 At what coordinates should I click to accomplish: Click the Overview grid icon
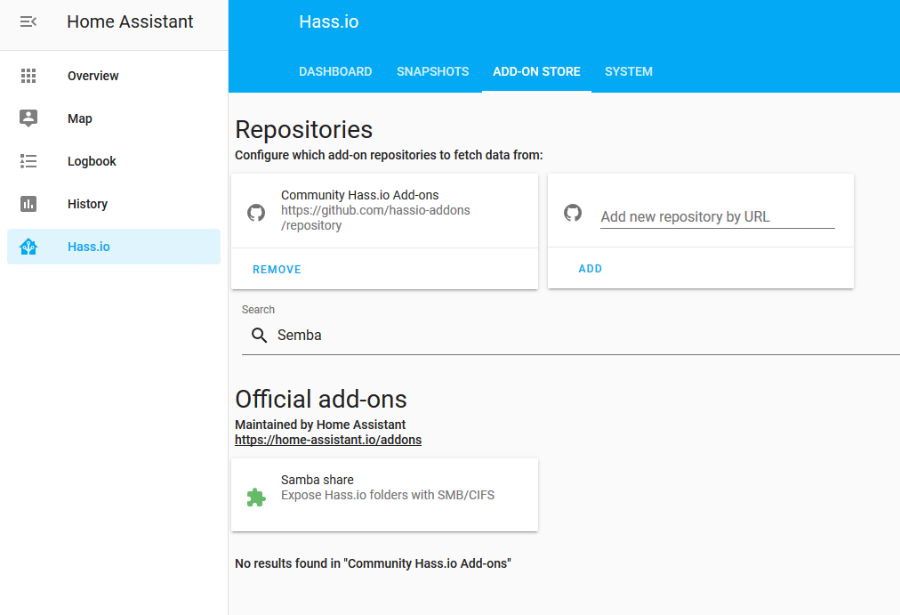coord(28,76)
